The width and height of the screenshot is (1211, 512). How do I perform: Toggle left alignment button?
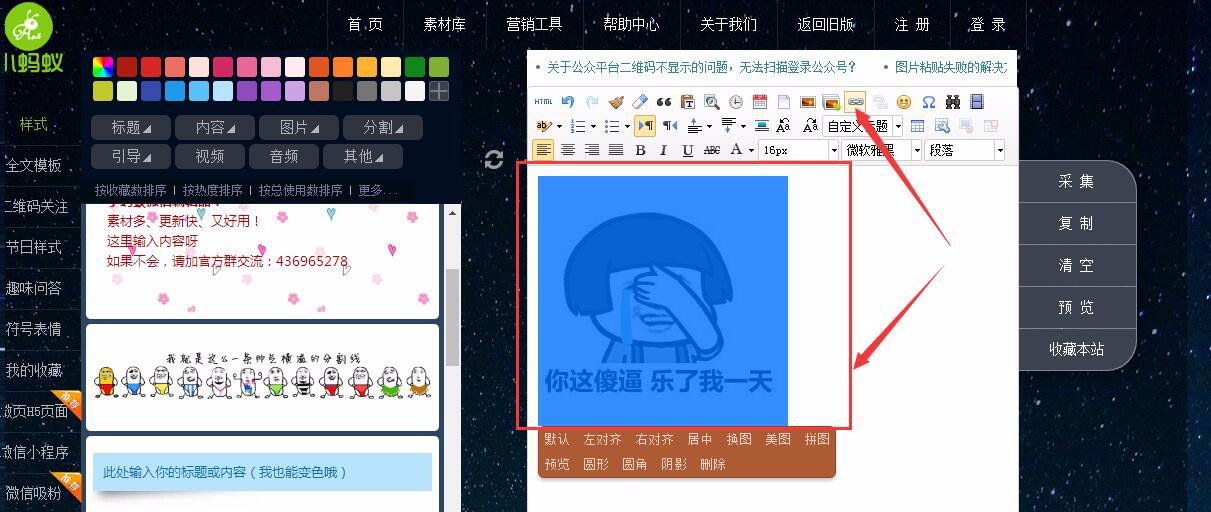tap(543, 150)
